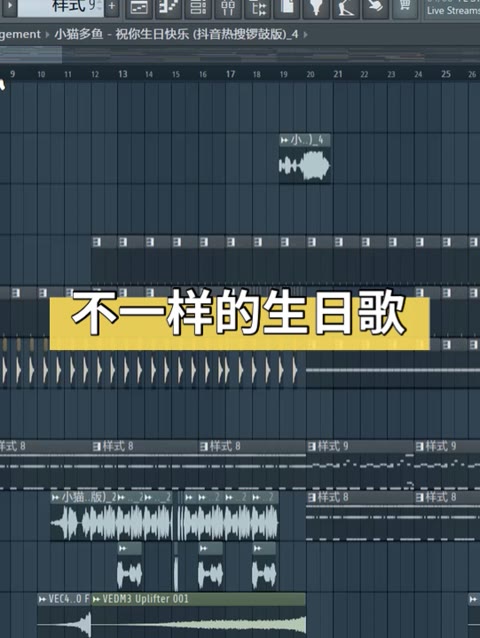Select the 小..)_4 audio clip at bar 19
The width and height of the screenshot is (480, 638).
coord(305,158)
